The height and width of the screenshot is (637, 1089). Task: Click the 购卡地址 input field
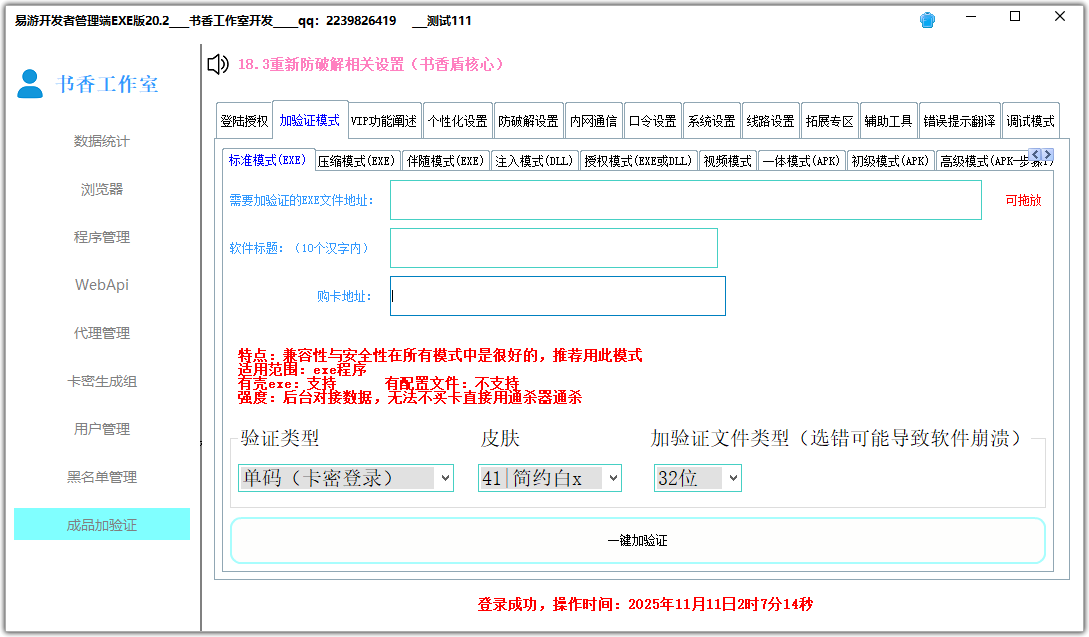pos(557,295)
